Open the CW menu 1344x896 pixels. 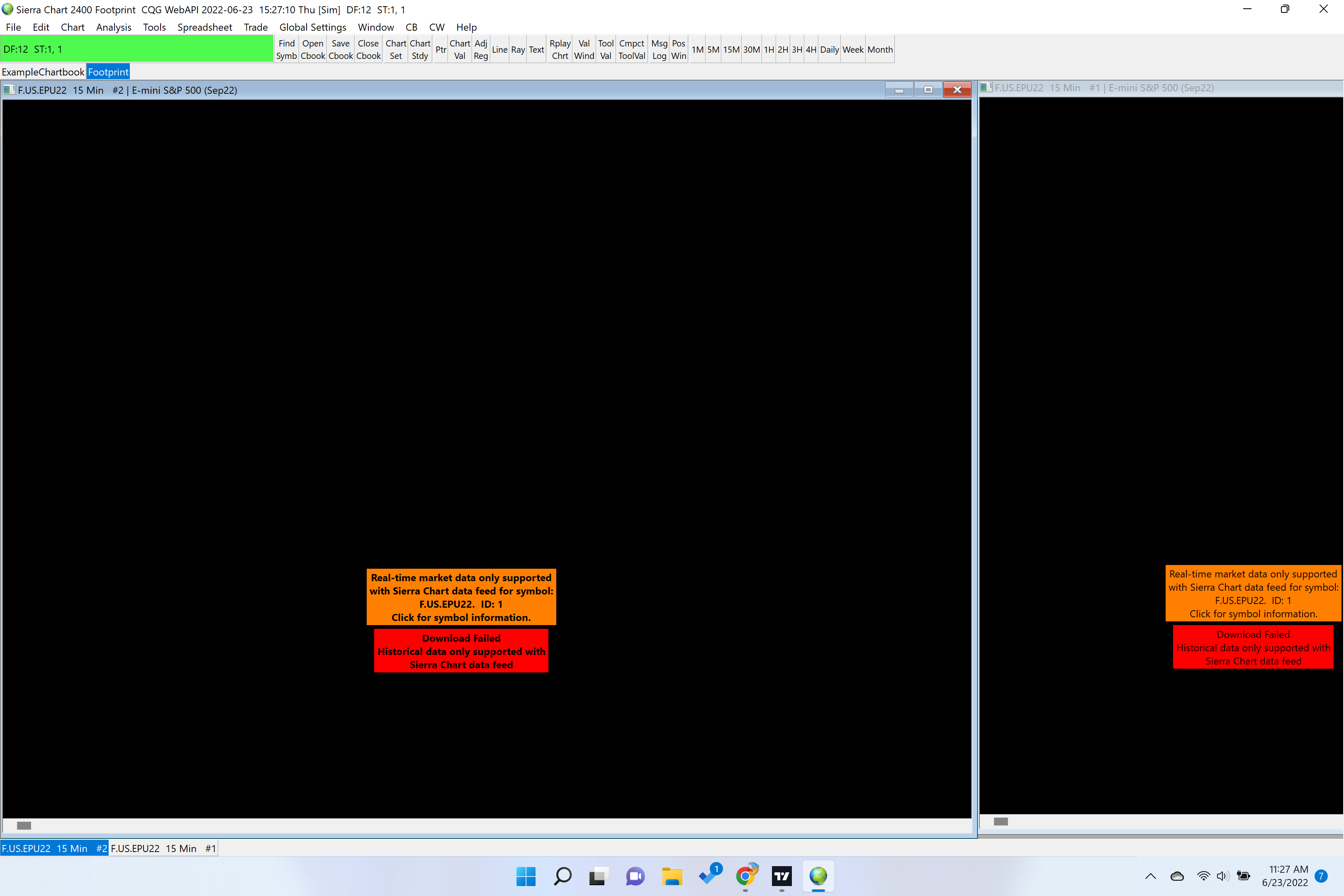[x=436, y=27]
